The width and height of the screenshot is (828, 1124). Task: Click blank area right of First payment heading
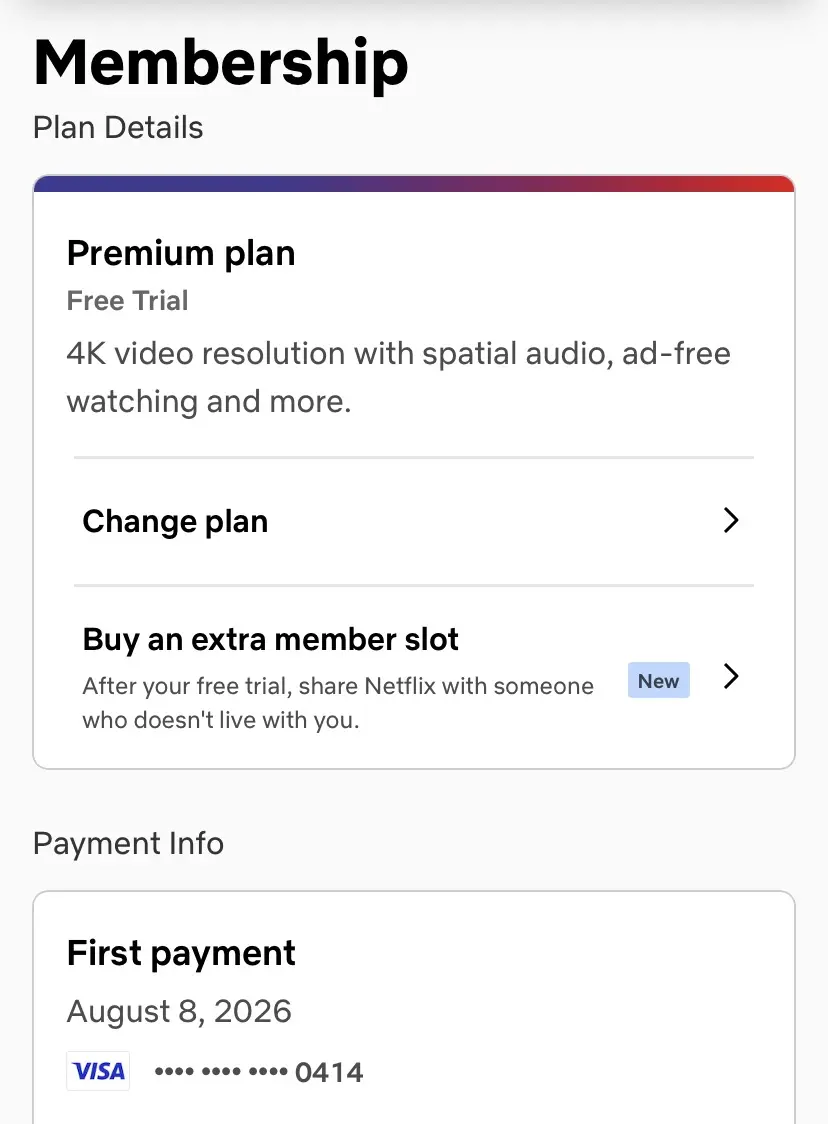(538, 954)
